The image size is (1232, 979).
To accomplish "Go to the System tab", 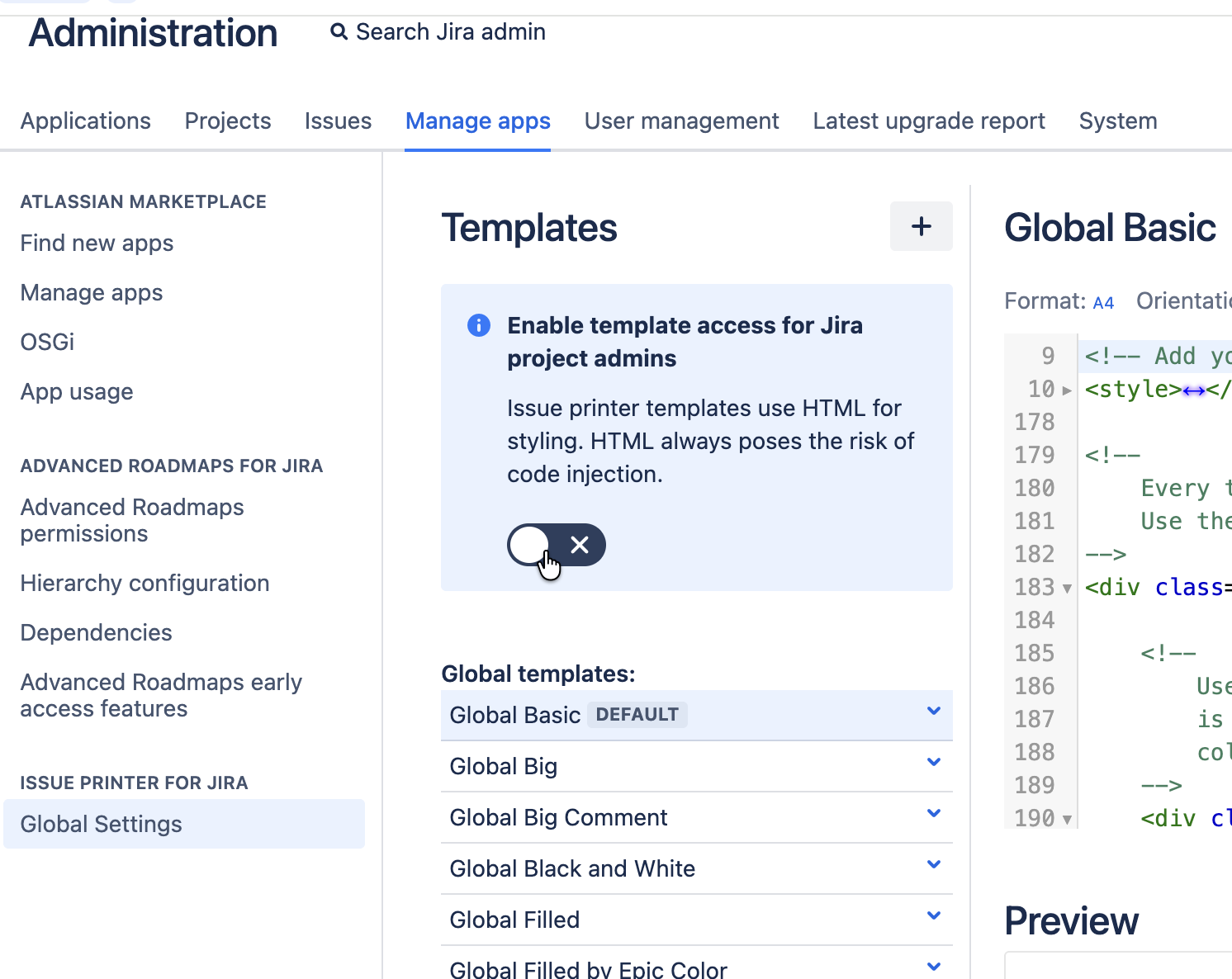I will coord(1117,121).
